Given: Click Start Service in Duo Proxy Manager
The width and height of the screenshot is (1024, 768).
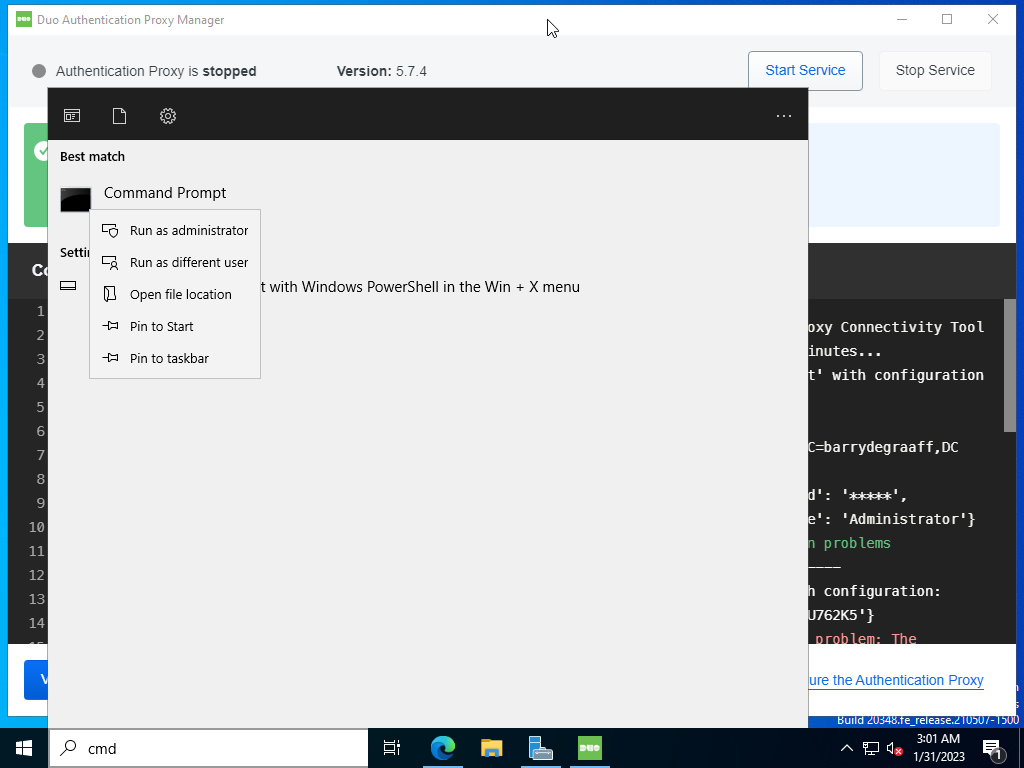Looking at the screenshot, I should 805,71.
